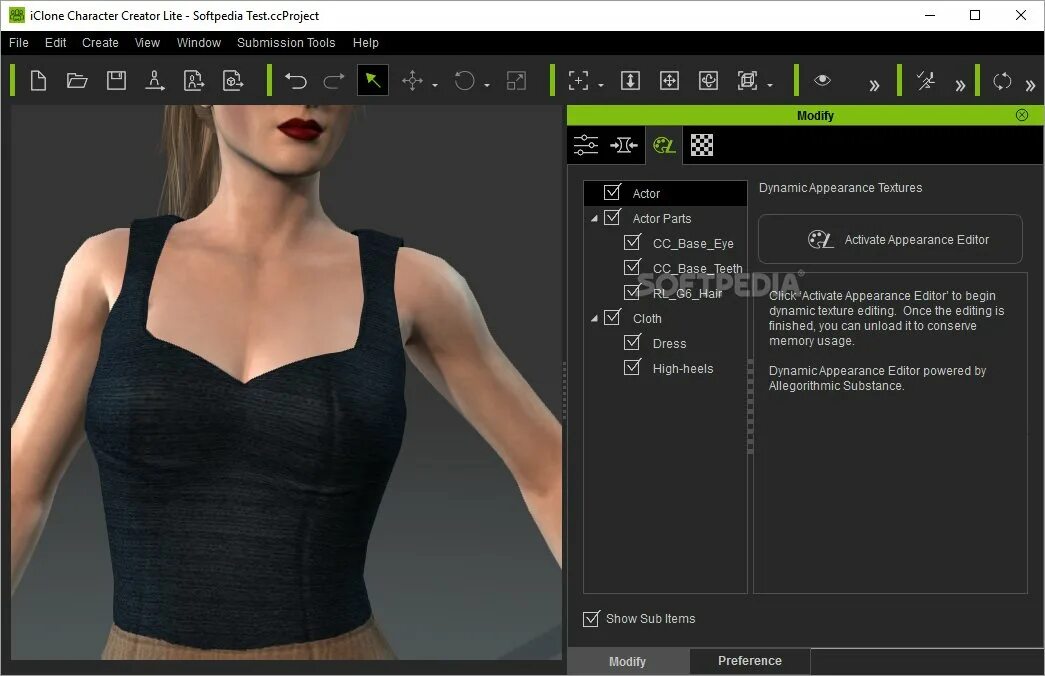Select the Move gizmo tool

(413, 80)
